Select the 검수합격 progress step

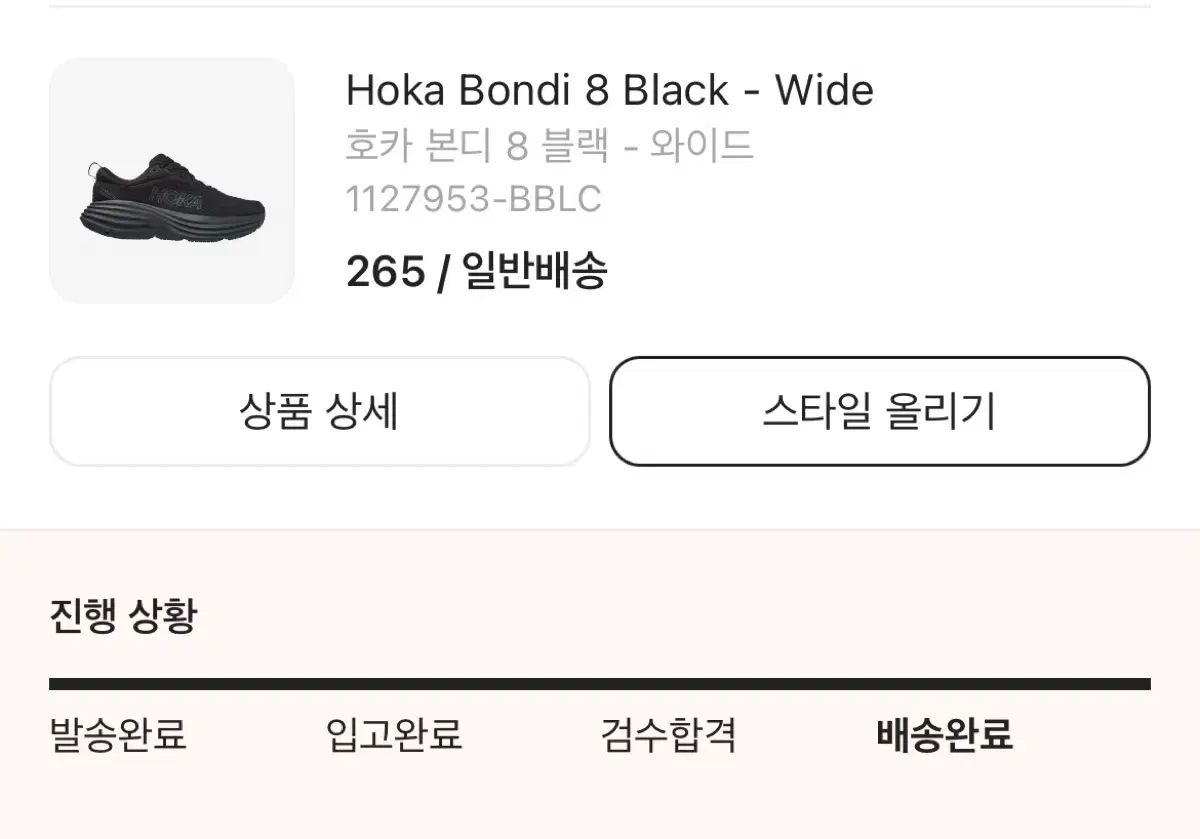coord(669,735)
